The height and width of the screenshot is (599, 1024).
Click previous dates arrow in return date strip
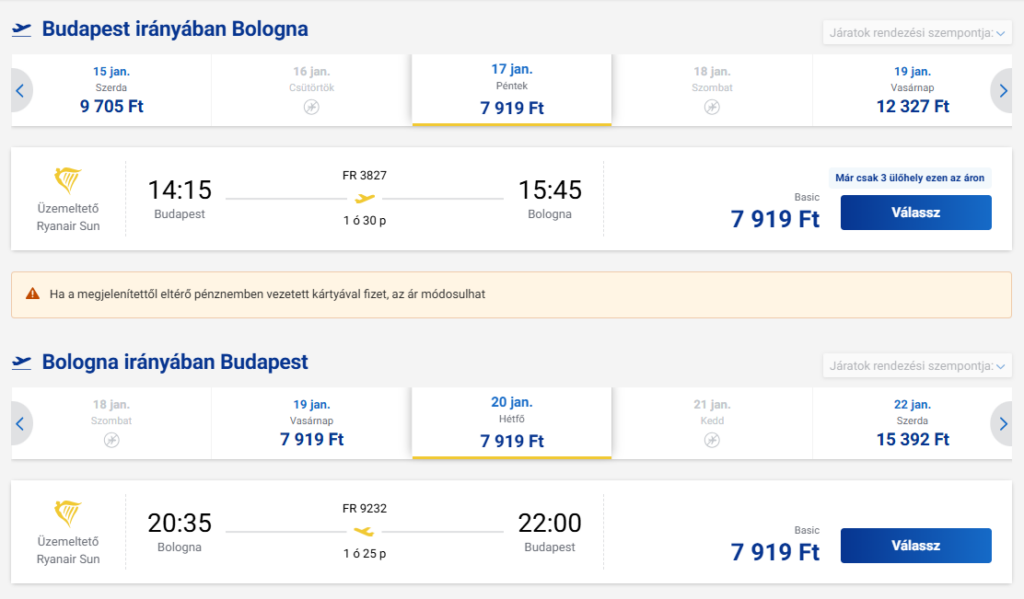point(21,423)
